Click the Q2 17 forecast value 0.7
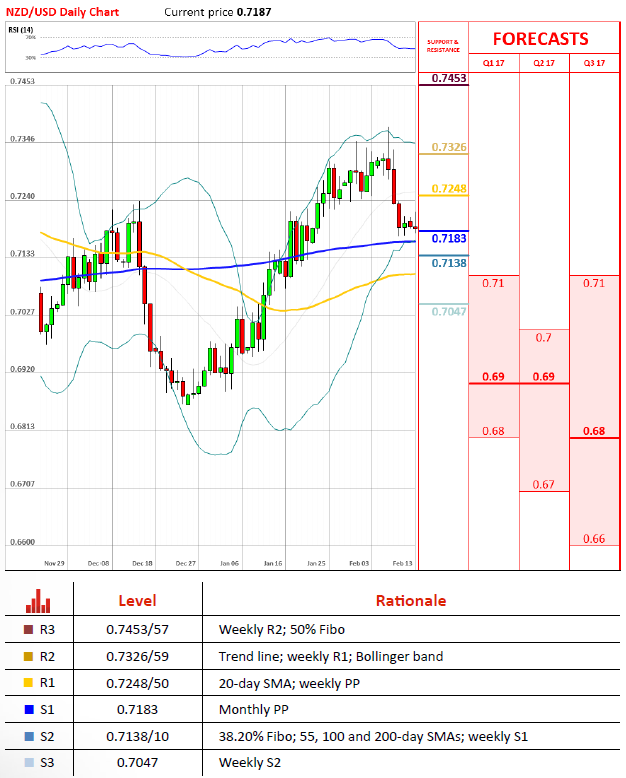 tap(543, 338)
